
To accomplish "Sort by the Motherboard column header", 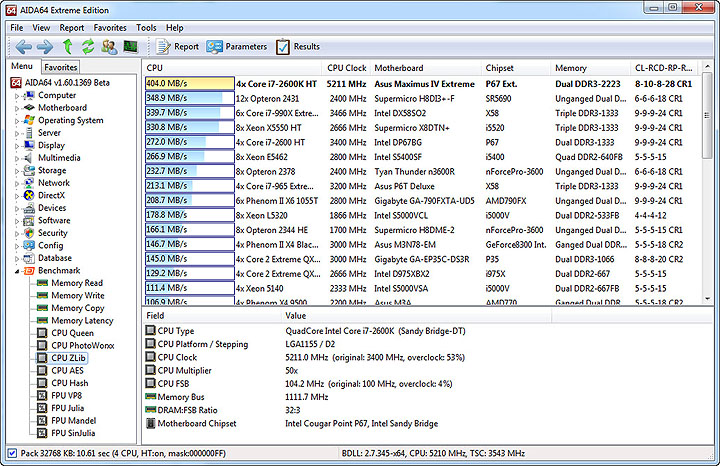I will click(426, 68).
